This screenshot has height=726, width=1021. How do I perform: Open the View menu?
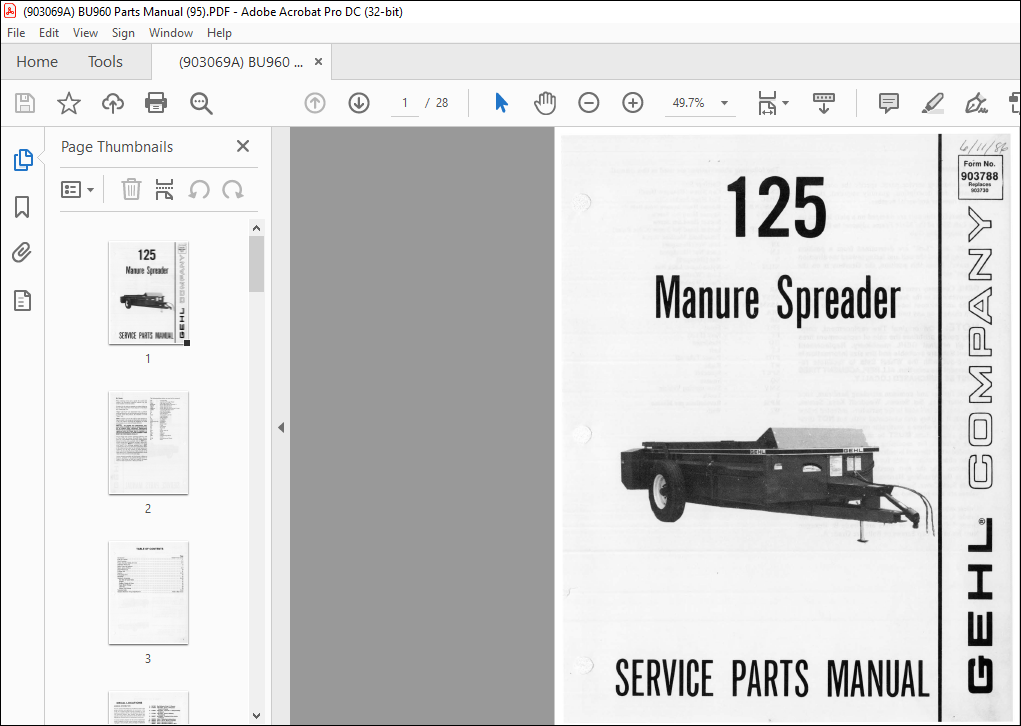(85, 33)
